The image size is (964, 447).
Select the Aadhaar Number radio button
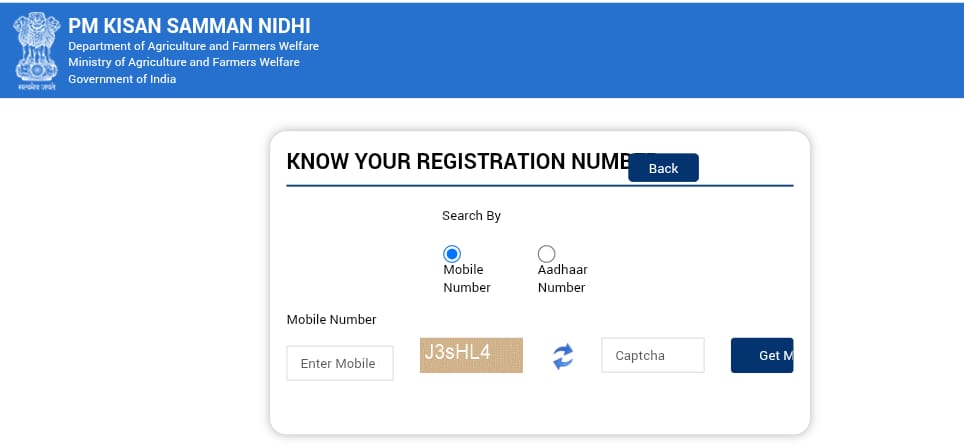click(546, 254)
